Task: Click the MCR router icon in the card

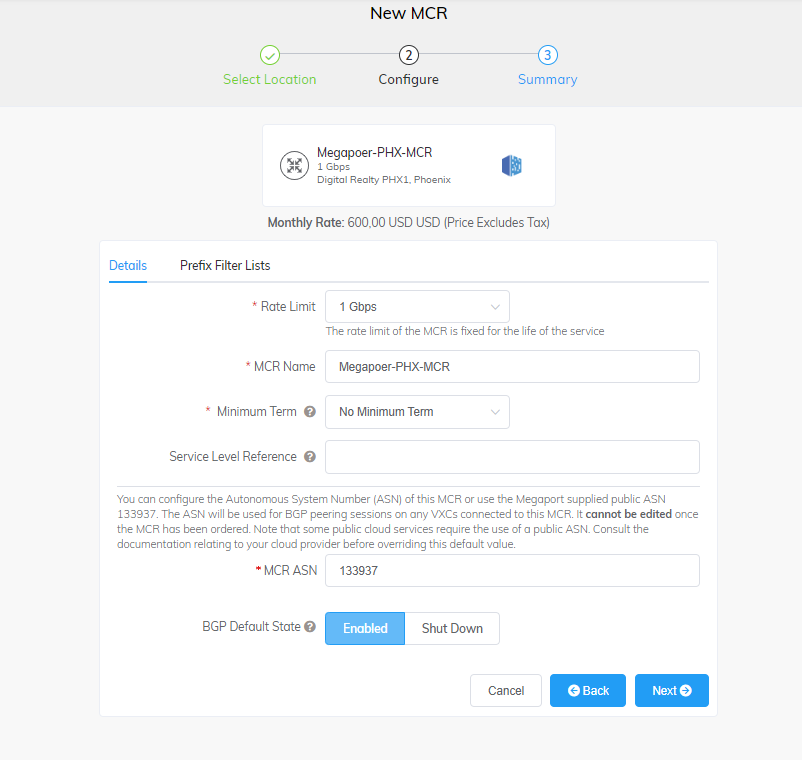Action: 295,165
